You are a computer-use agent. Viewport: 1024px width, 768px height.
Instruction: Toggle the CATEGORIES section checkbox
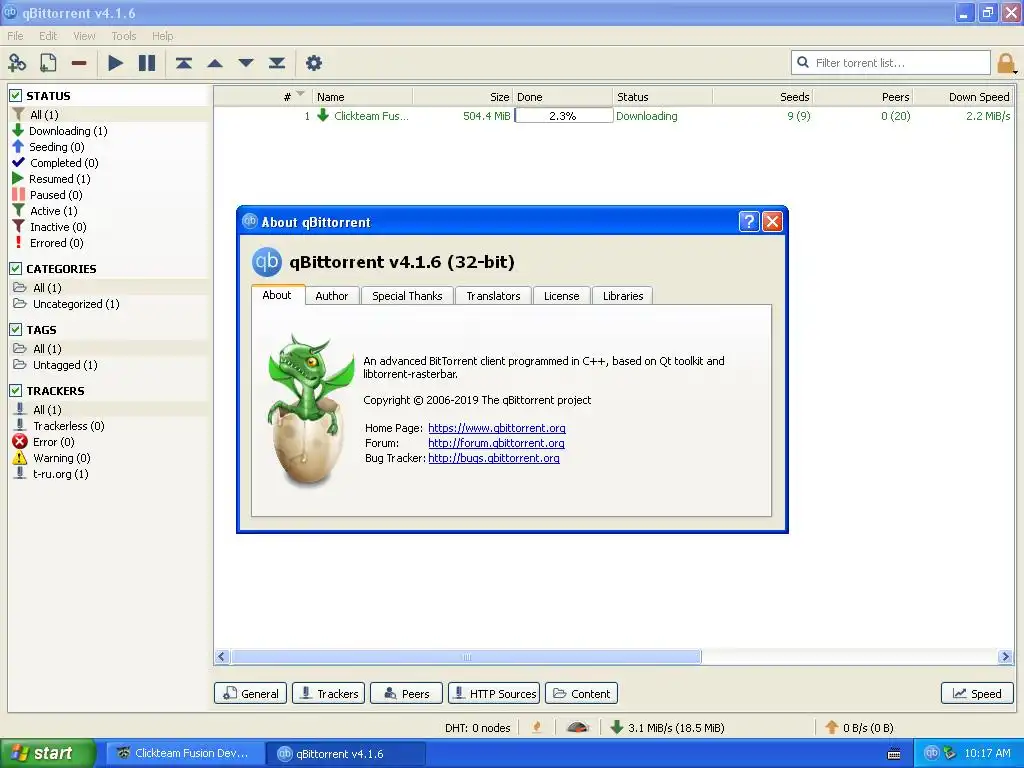tap(16, 268)
